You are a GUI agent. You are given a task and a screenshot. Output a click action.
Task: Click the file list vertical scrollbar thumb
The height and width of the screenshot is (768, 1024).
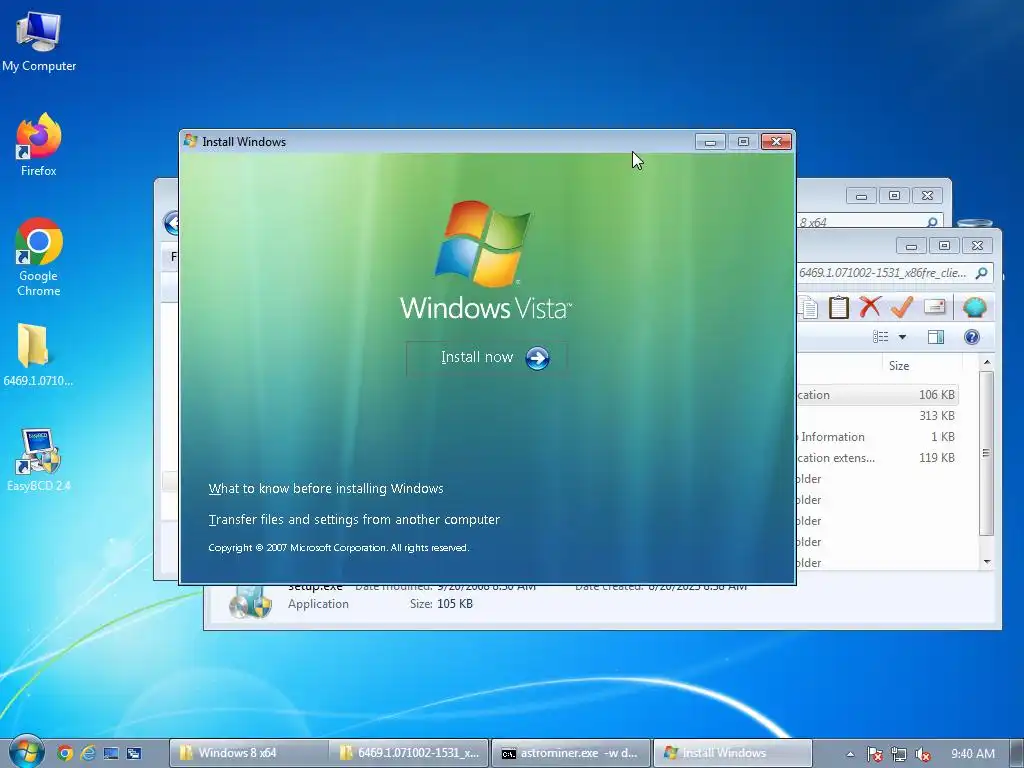pyautogui.click(x=987, y=453)
